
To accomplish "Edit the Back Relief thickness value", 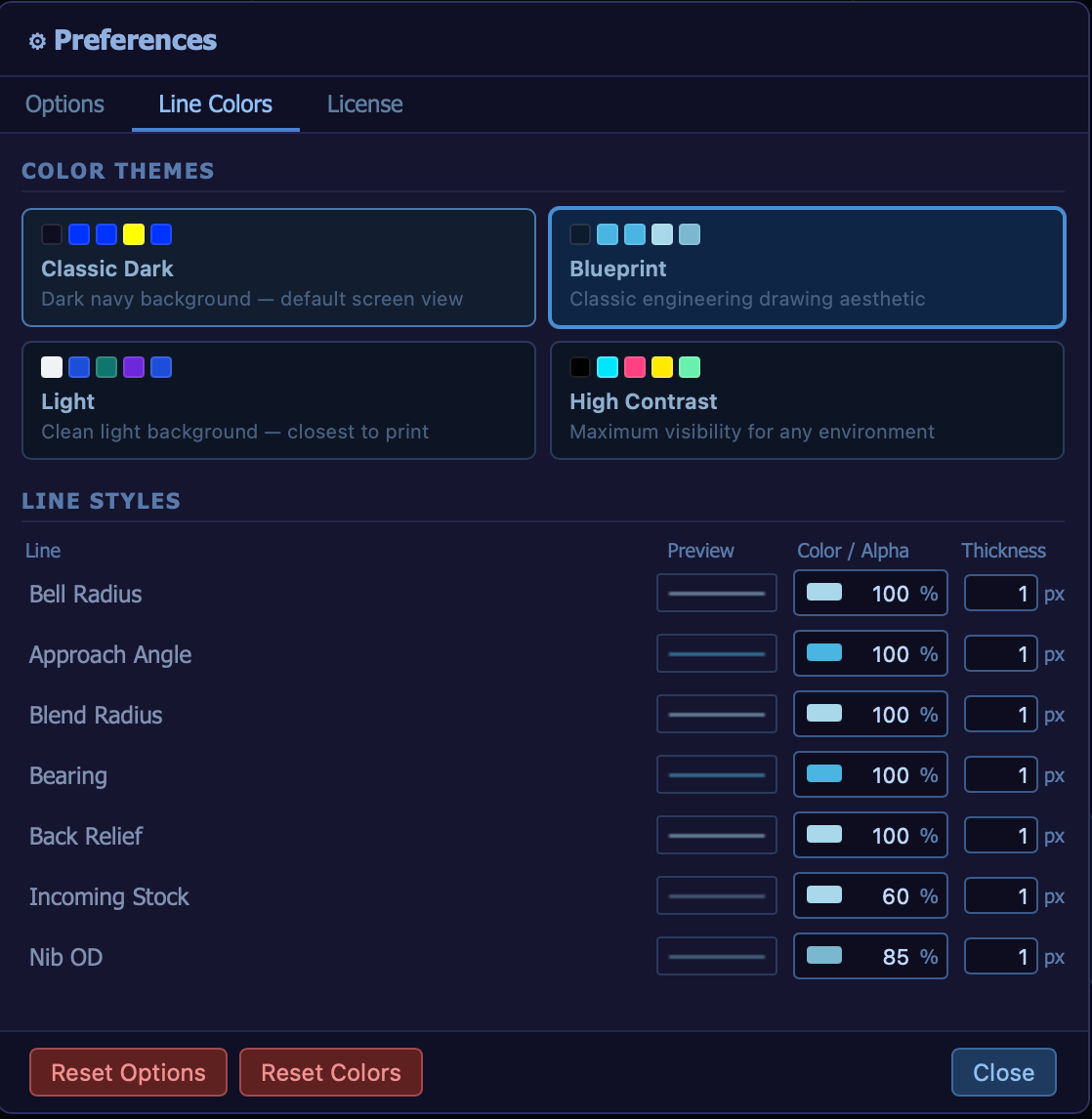I will tap(1000, 835).
